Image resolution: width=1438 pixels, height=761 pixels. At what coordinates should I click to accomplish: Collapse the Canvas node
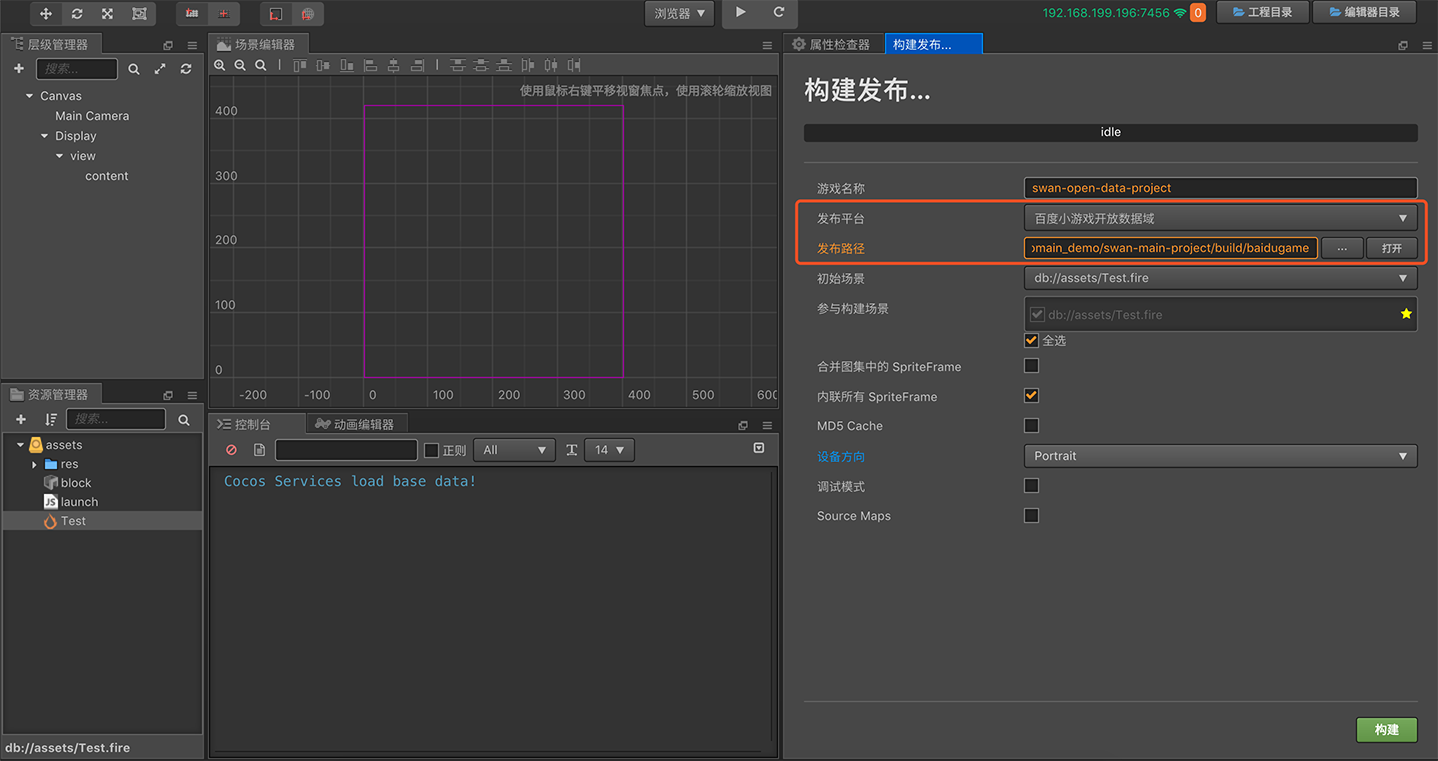tap(29, 96)
